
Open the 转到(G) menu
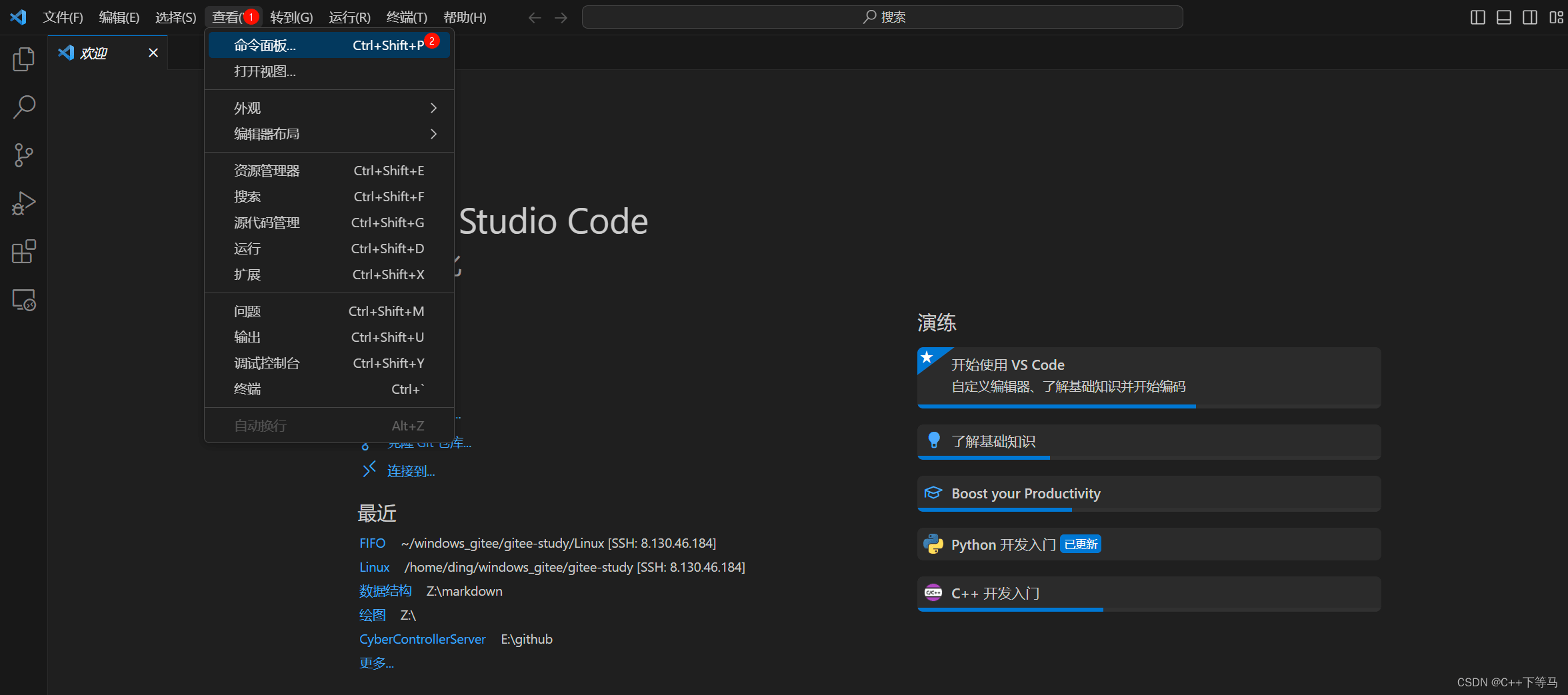tap(291, 17)
